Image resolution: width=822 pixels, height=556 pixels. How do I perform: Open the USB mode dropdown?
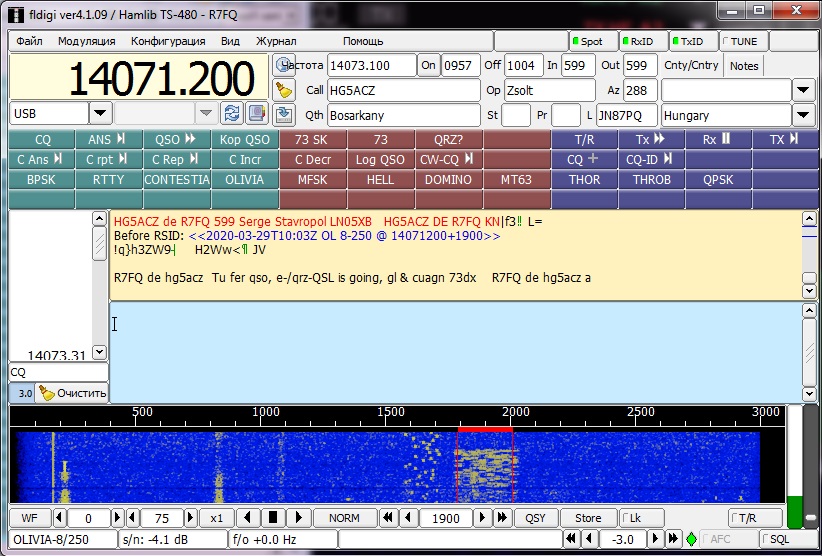pyautogui.click(x=100, y=113)
